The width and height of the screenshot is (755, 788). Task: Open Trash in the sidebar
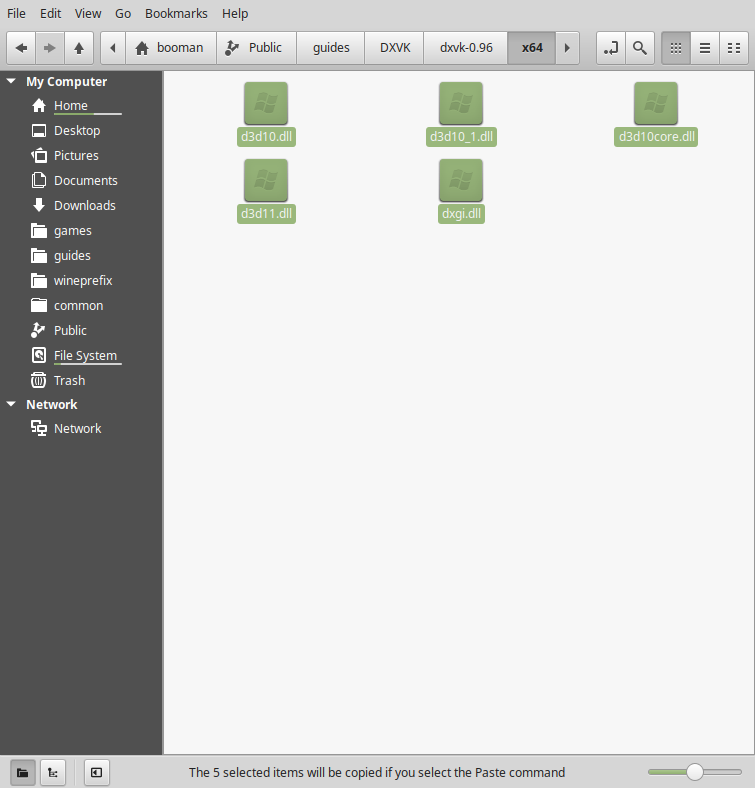coord(81,380)
